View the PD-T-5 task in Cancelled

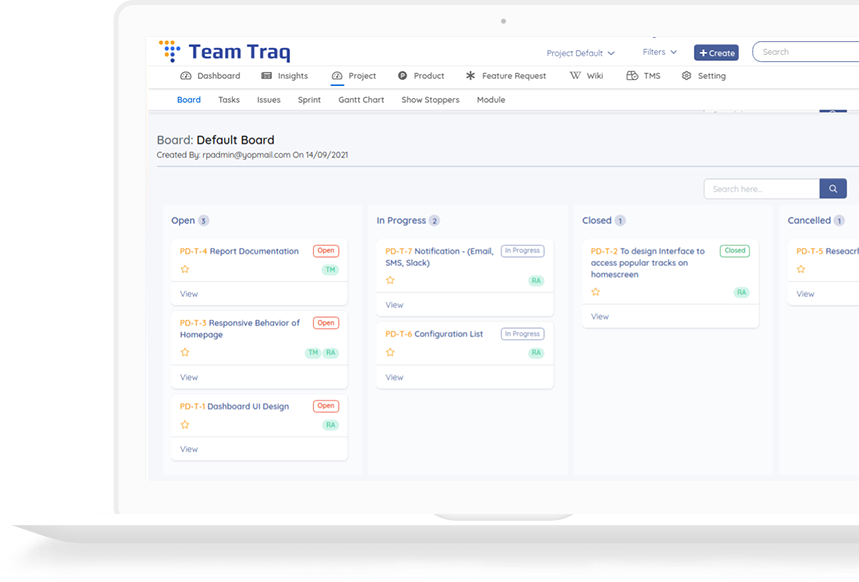pos(805,294)
